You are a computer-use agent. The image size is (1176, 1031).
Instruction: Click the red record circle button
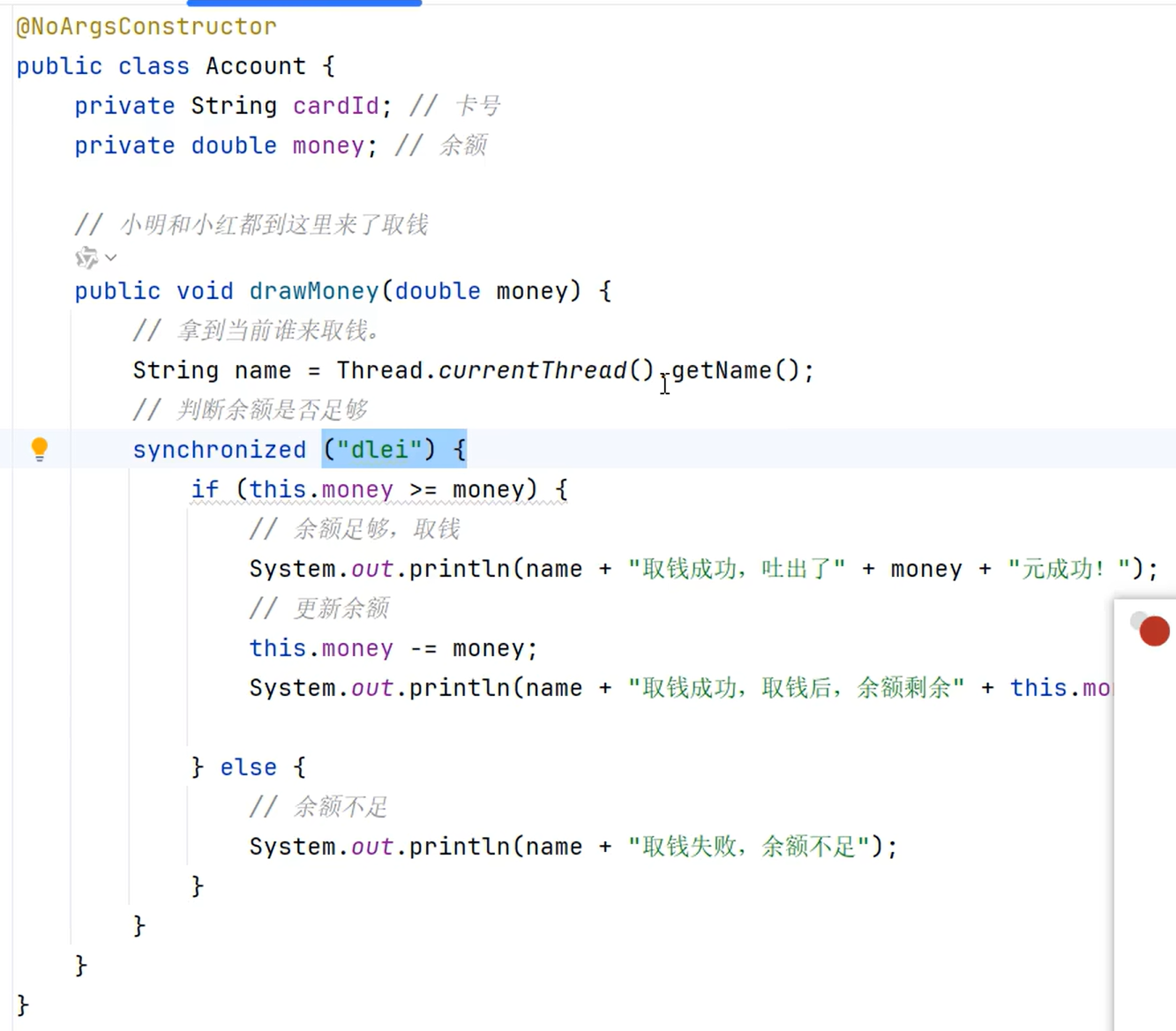(1154, 631)
